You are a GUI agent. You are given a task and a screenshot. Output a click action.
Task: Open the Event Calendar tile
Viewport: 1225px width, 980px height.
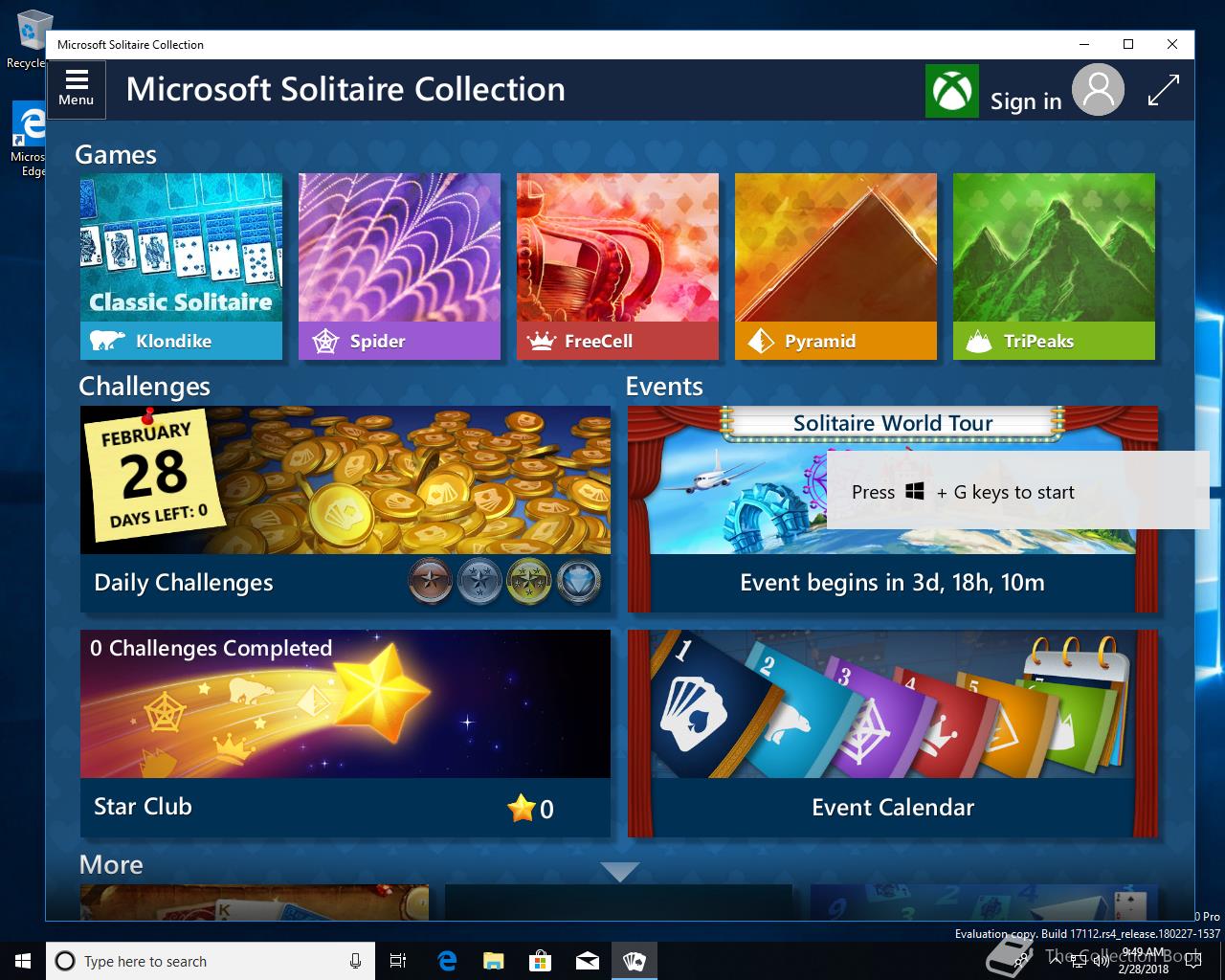tap(893, 733)
